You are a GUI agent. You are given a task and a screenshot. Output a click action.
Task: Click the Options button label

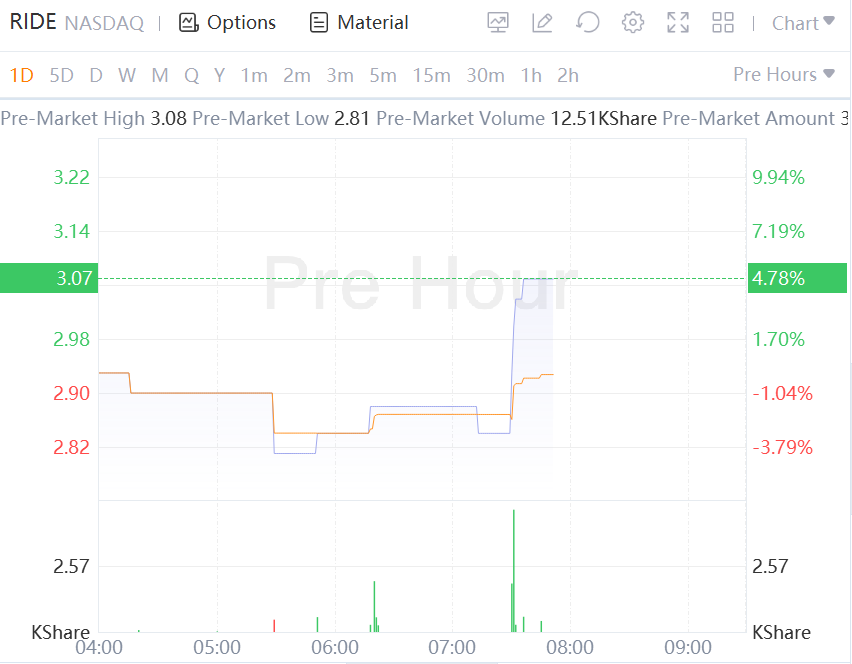pos(241,22)
